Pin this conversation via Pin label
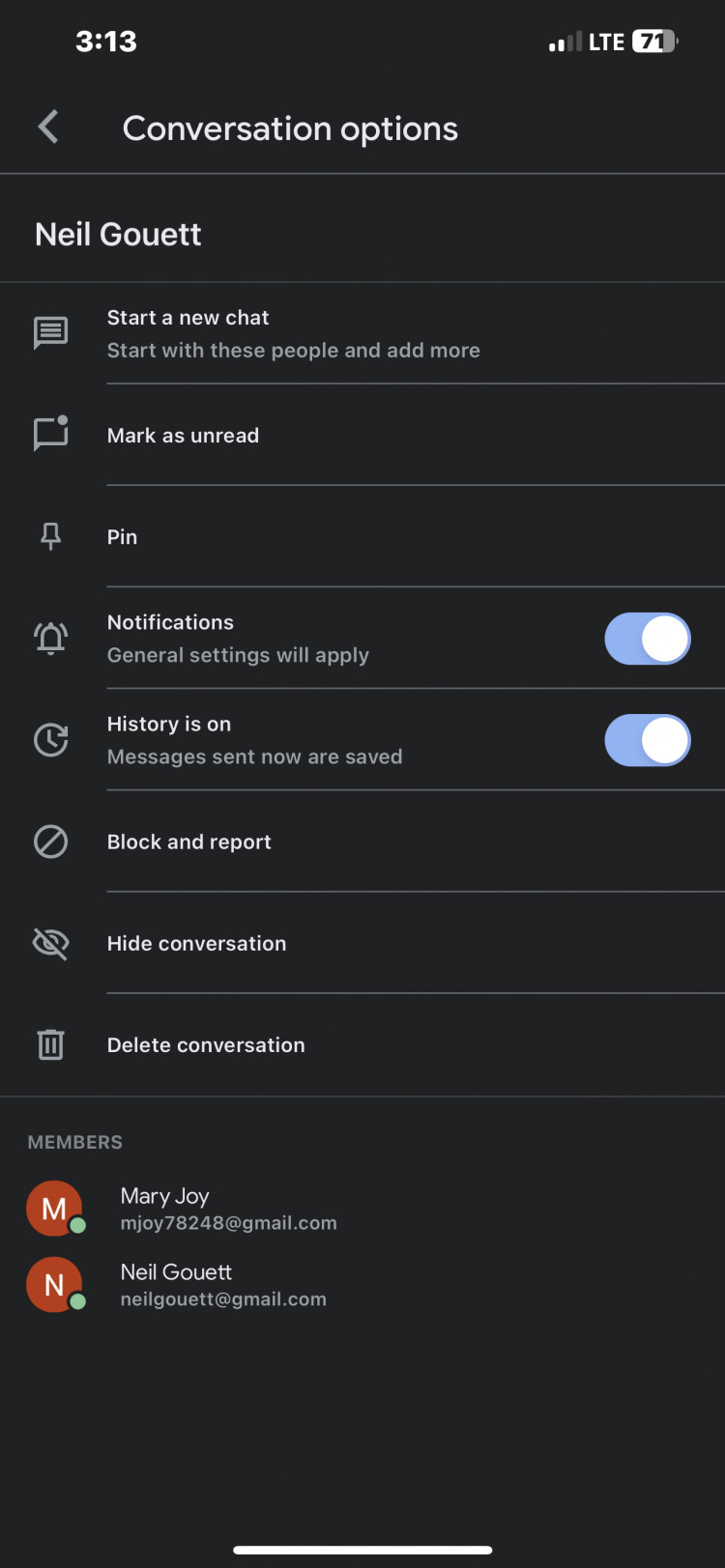 pos(122,537)
